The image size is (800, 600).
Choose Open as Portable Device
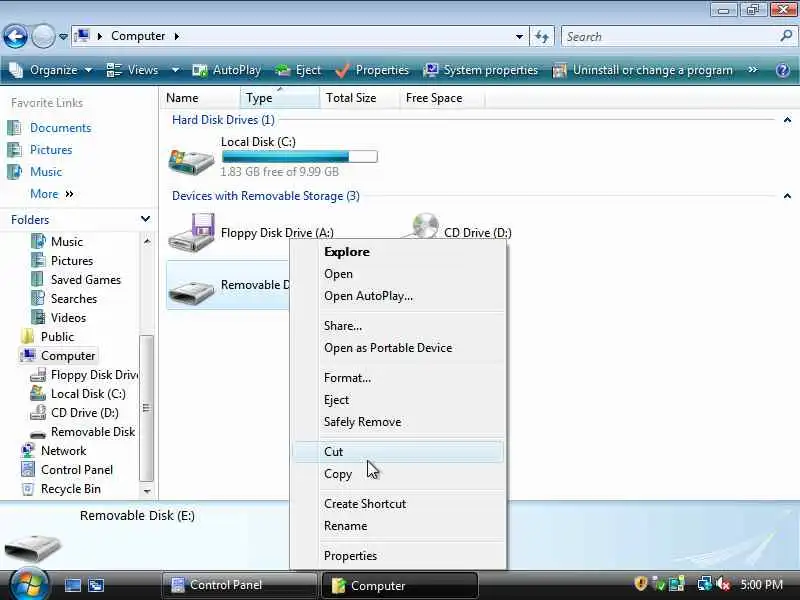(x=398, y=348)
